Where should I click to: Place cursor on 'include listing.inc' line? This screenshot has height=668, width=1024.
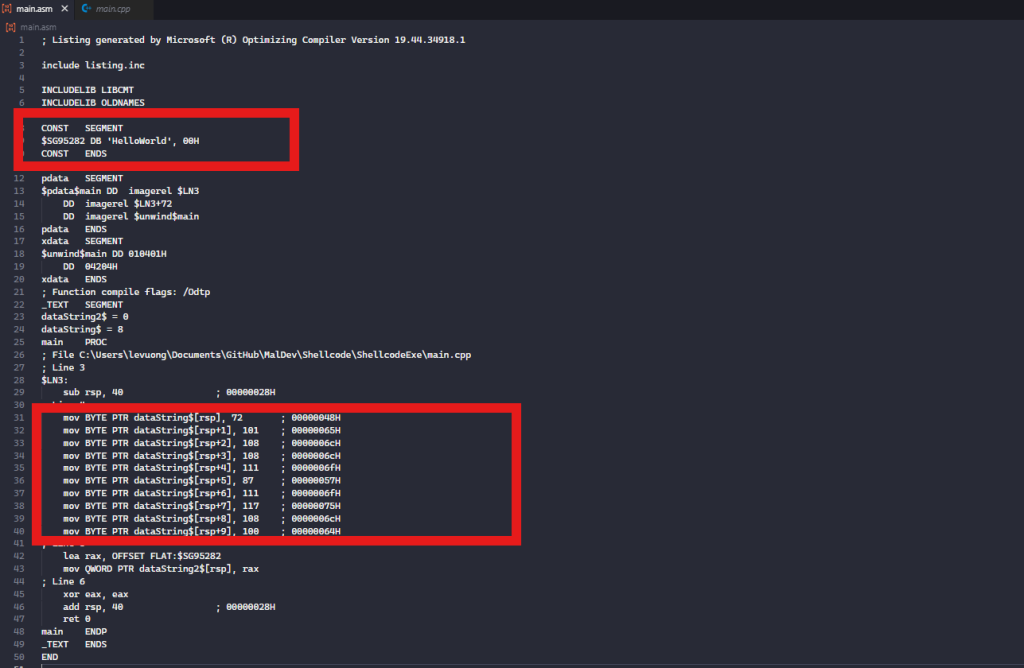coord(91,65)
